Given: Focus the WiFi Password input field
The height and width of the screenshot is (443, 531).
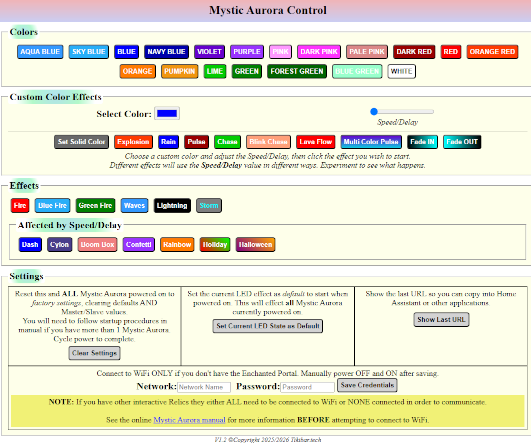Looking at the screenshot, I should tap(307, 387).
